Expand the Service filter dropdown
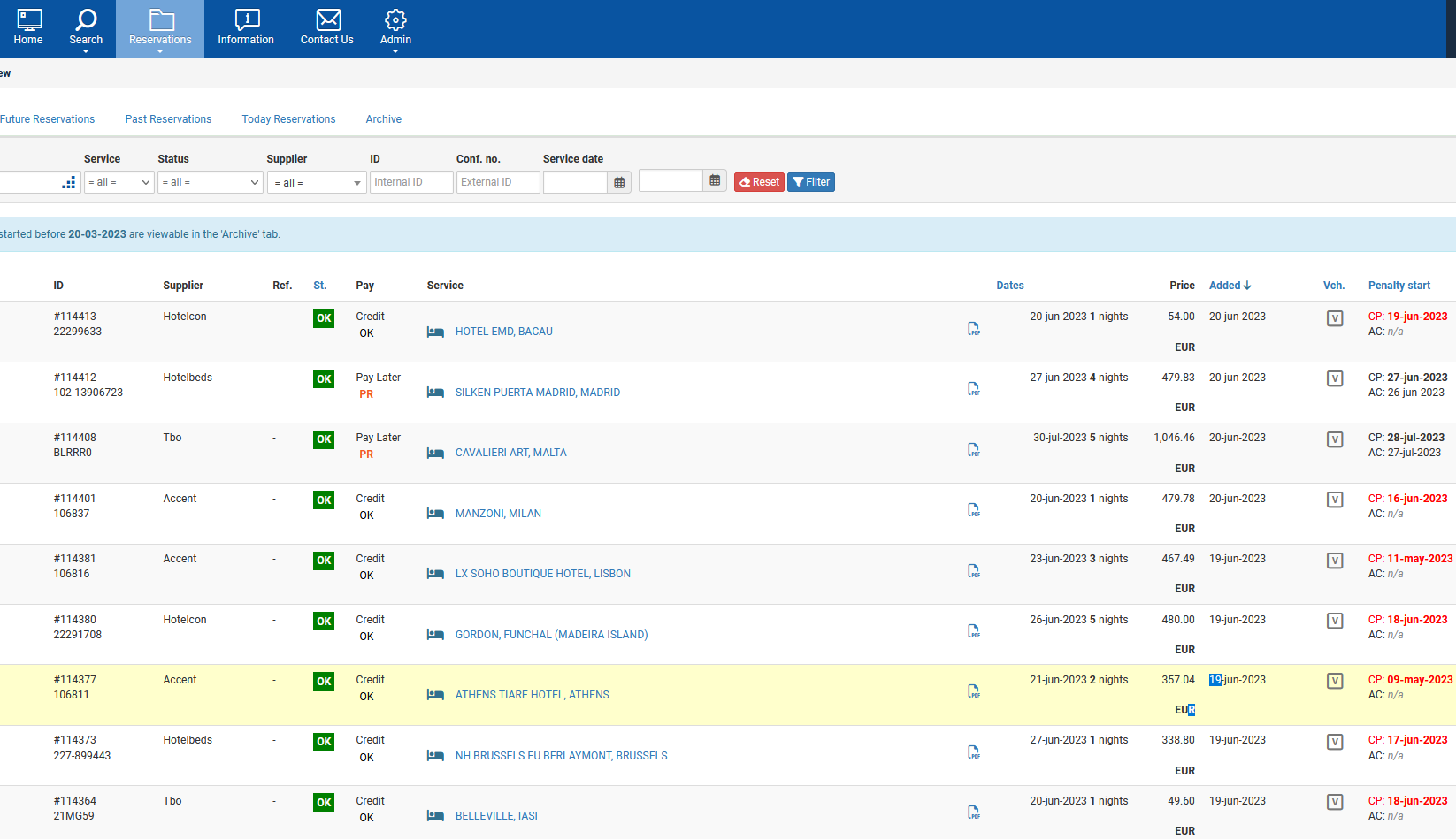 click(x=119, y=182)
